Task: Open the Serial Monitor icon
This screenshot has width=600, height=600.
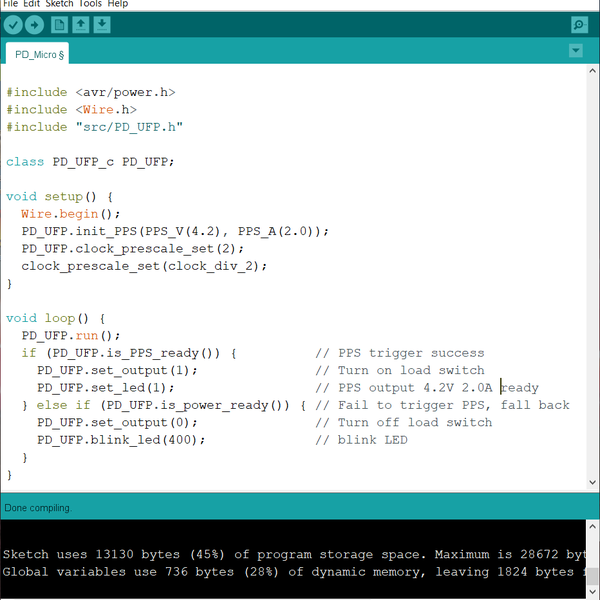Action: [x=579, y=25]
